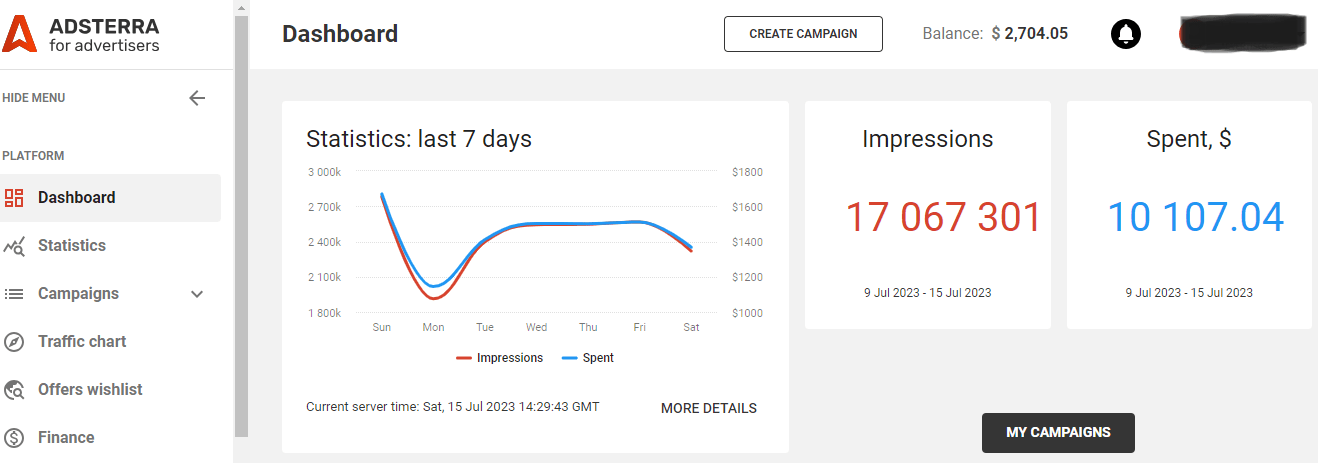Viewport: 1318px width, 463px height.
Task: Toggle Impressions series in chart legend
Action: pyautogui.click(x=500, y=358)
